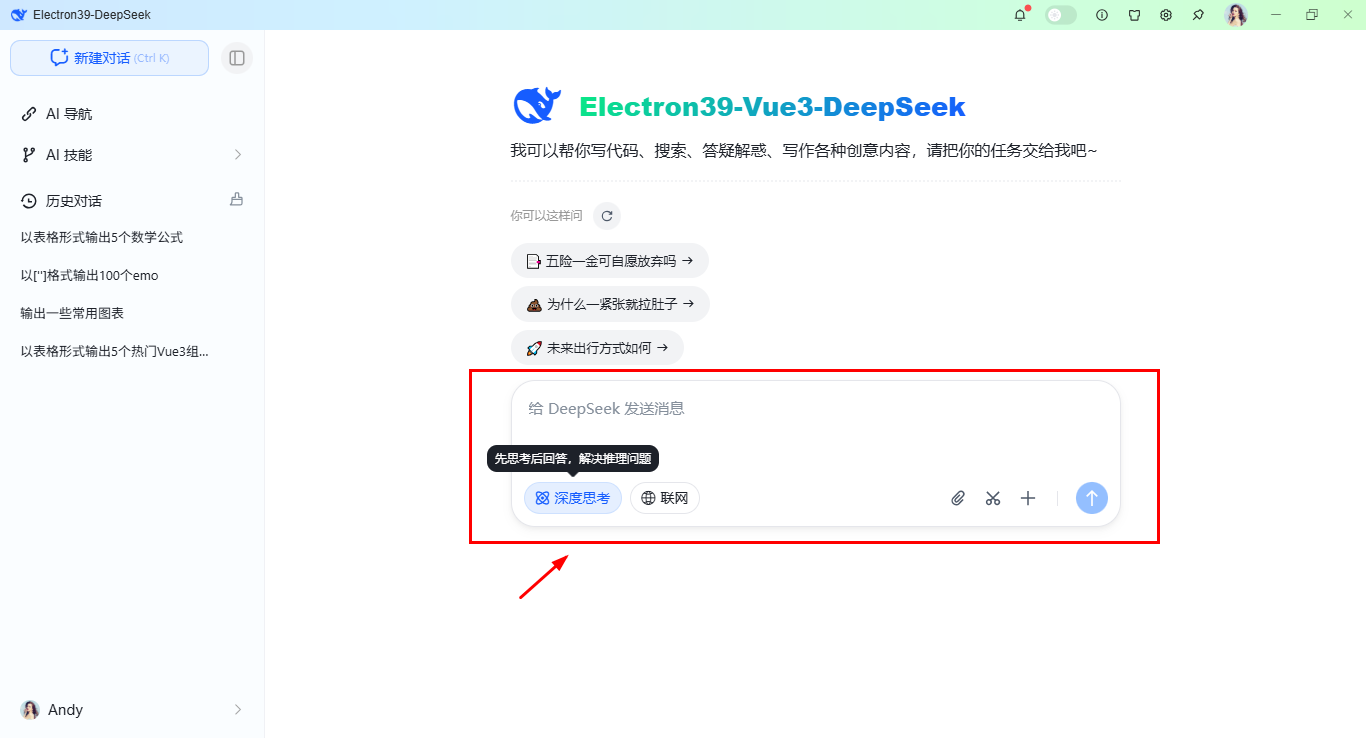This screenshot has height=738, width=1366.
Task: Open the title bar user avatar
Action: pyautogui.click(x=1237, y=15)
